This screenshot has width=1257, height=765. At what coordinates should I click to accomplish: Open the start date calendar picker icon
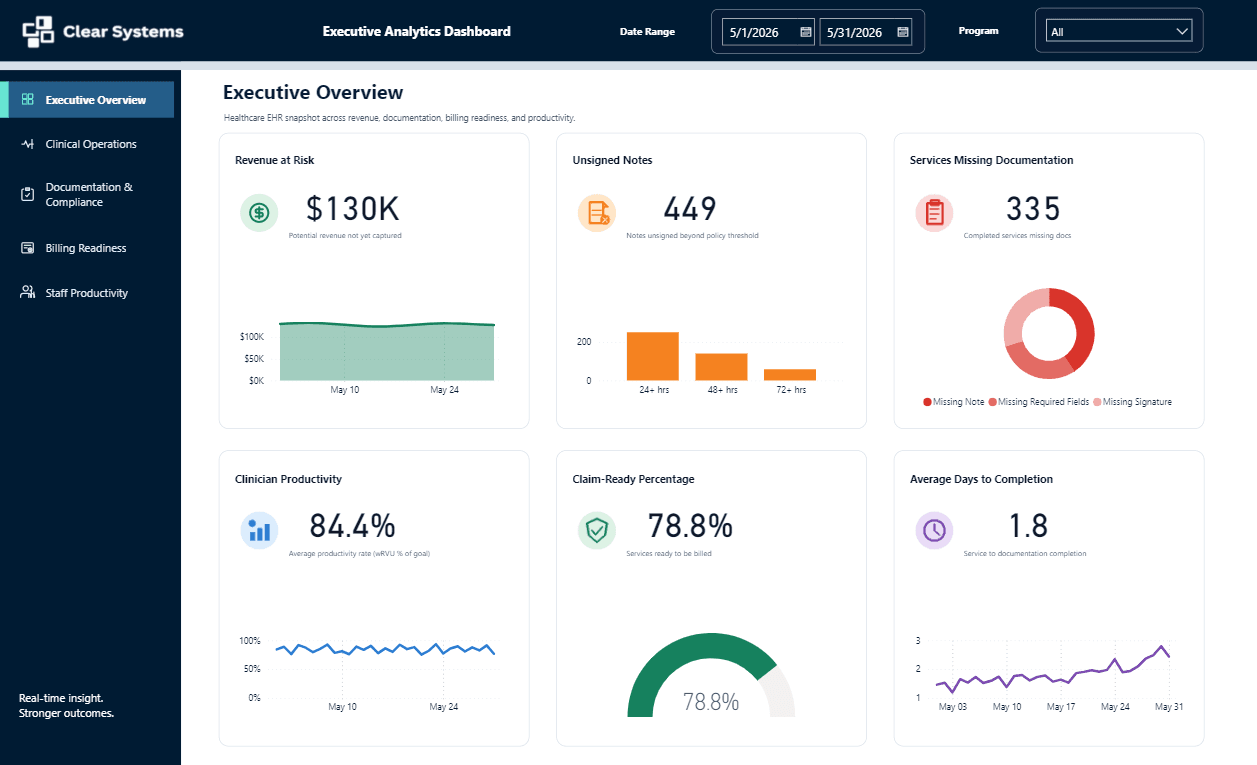(x=806, y=32)
